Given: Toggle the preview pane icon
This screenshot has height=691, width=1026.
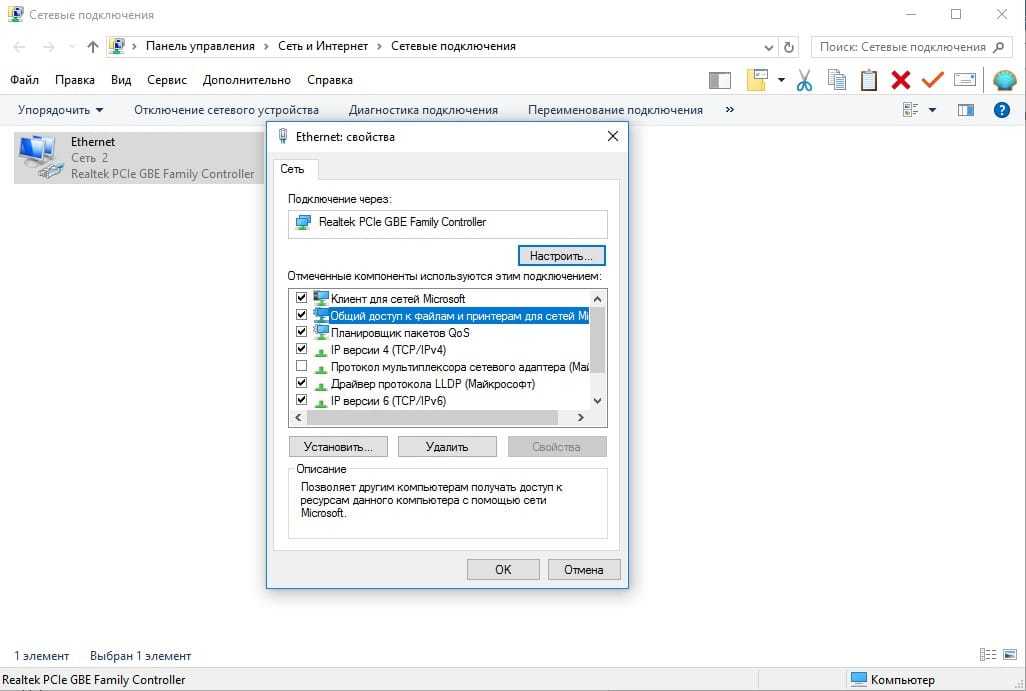Looking at the screenshot, I should (x=965, y=110).
